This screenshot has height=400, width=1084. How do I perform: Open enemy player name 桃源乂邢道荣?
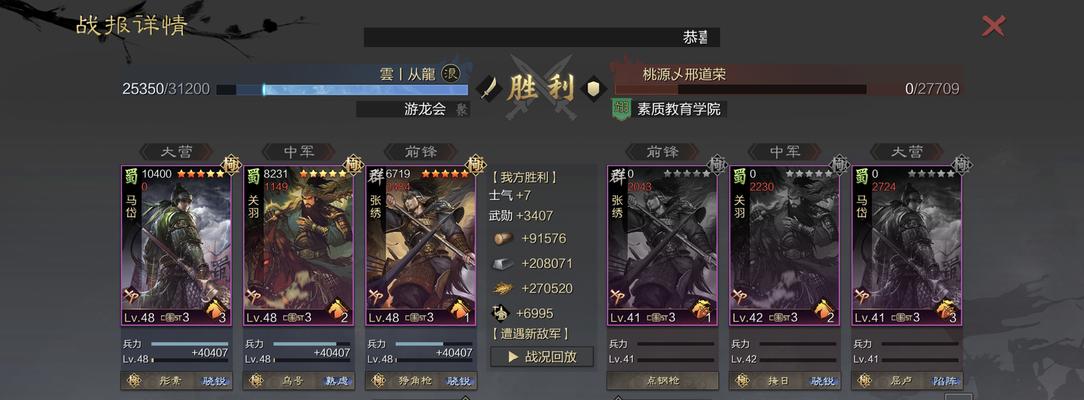684,74
